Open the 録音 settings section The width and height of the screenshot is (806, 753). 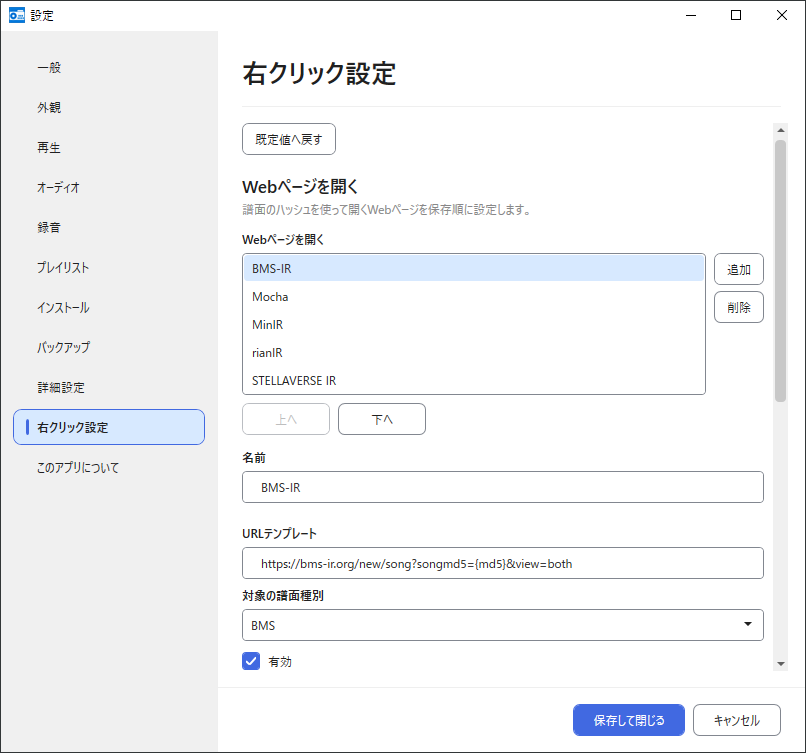click(108, 227)
